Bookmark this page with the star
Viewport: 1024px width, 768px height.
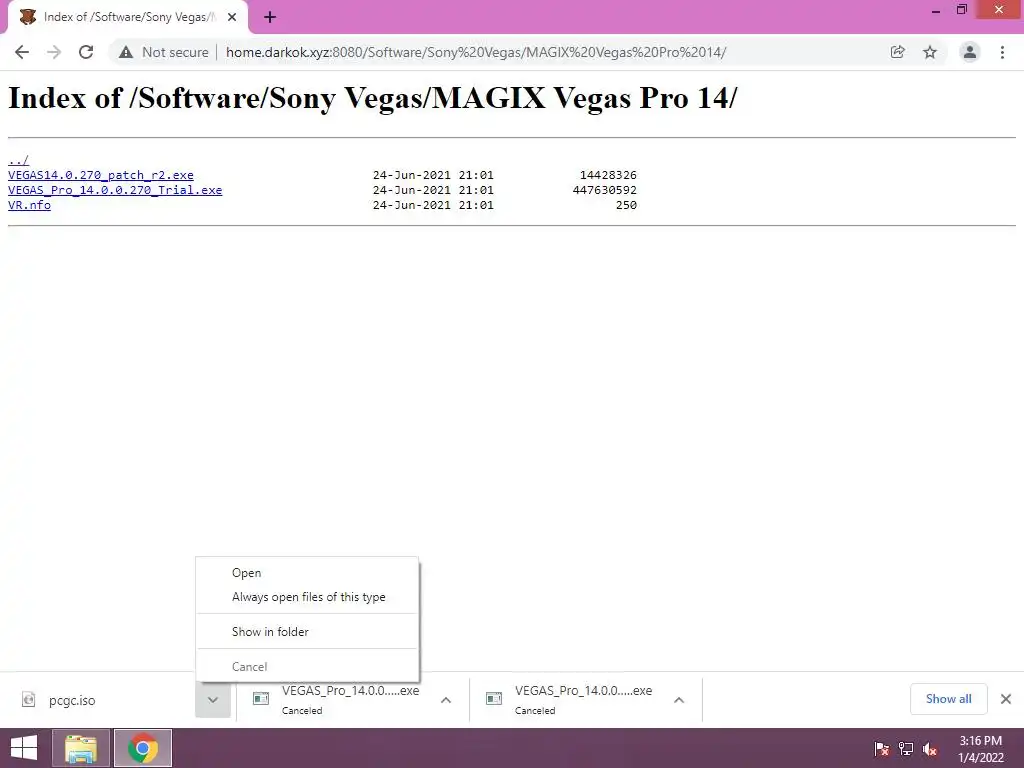coord(930,52)
